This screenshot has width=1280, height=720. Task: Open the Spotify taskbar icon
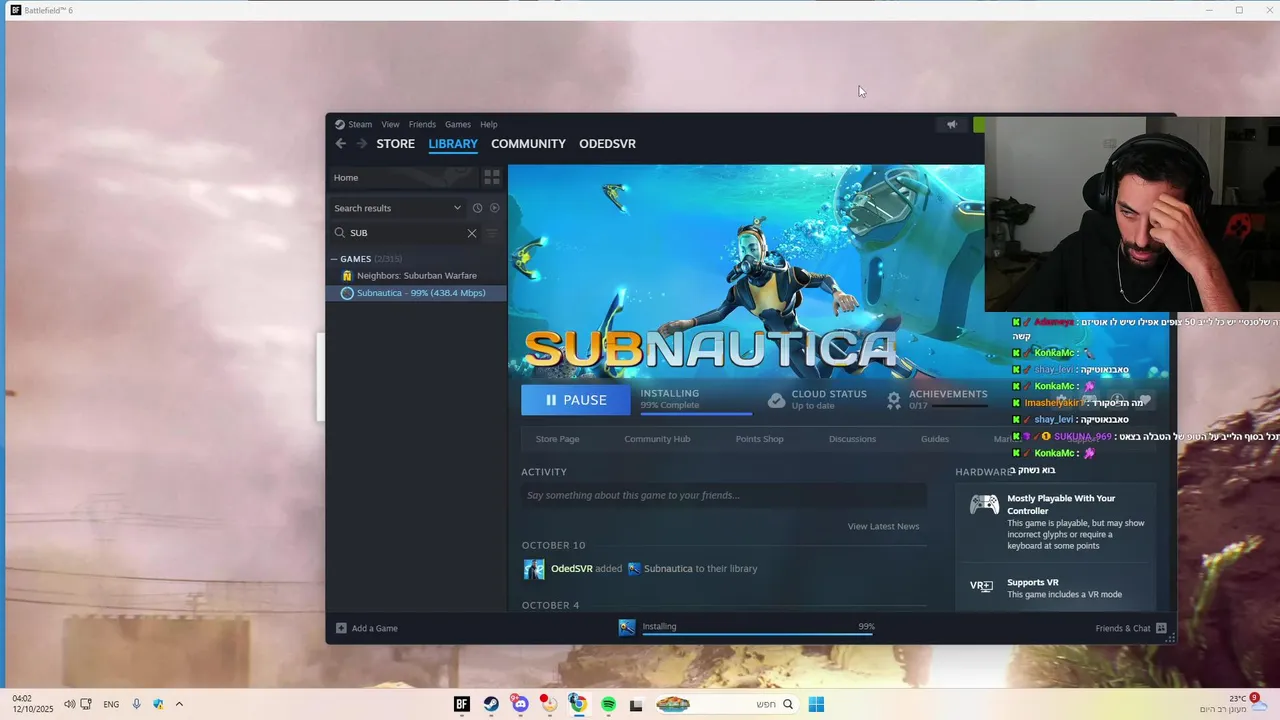608,704
